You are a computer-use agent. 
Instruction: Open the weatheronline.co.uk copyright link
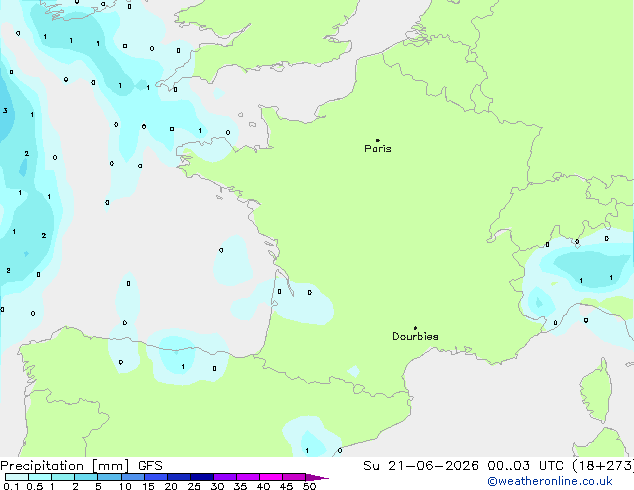point(550,482)
